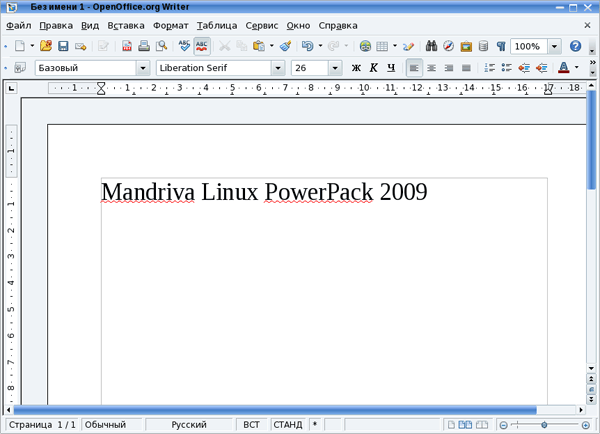Open the Правка menu

(x=56, y=26)
